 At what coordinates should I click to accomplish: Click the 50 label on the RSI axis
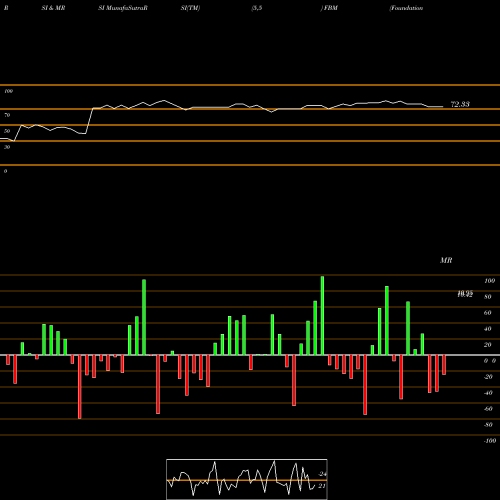pyautogui.click(x=7, y=131)
